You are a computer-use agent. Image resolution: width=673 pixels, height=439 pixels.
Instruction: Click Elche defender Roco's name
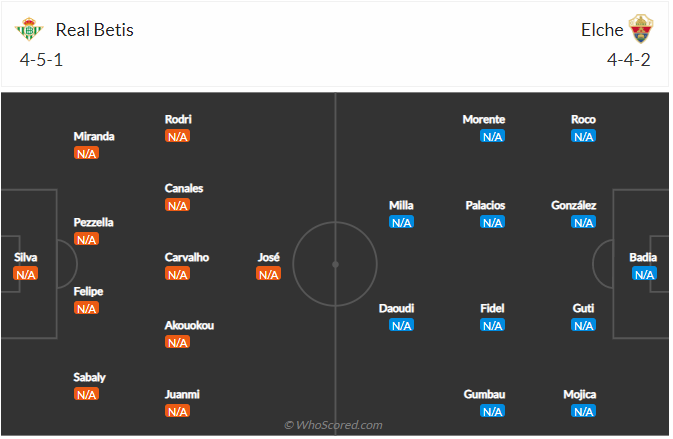tap(583, 119)
